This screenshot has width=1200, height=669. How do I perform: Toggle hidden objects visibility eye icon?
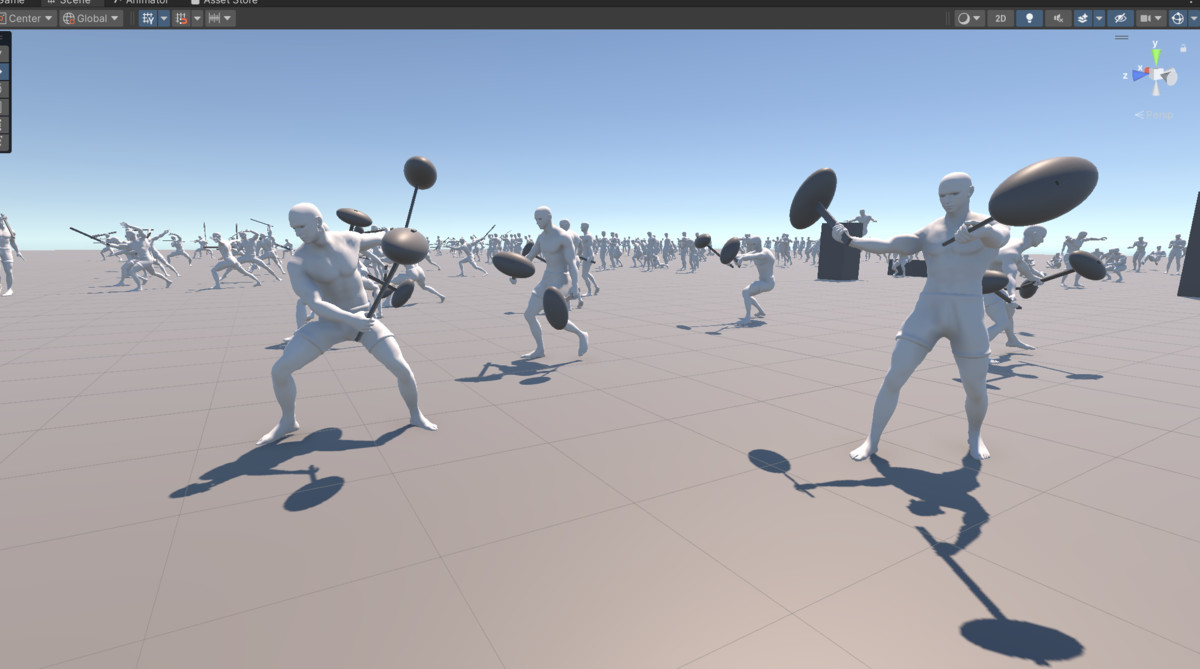(x=1121, y=18)
